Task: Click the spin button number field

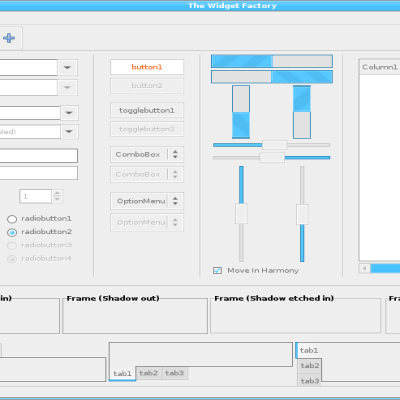Action: pyautogui.click(x=36, y=196)
